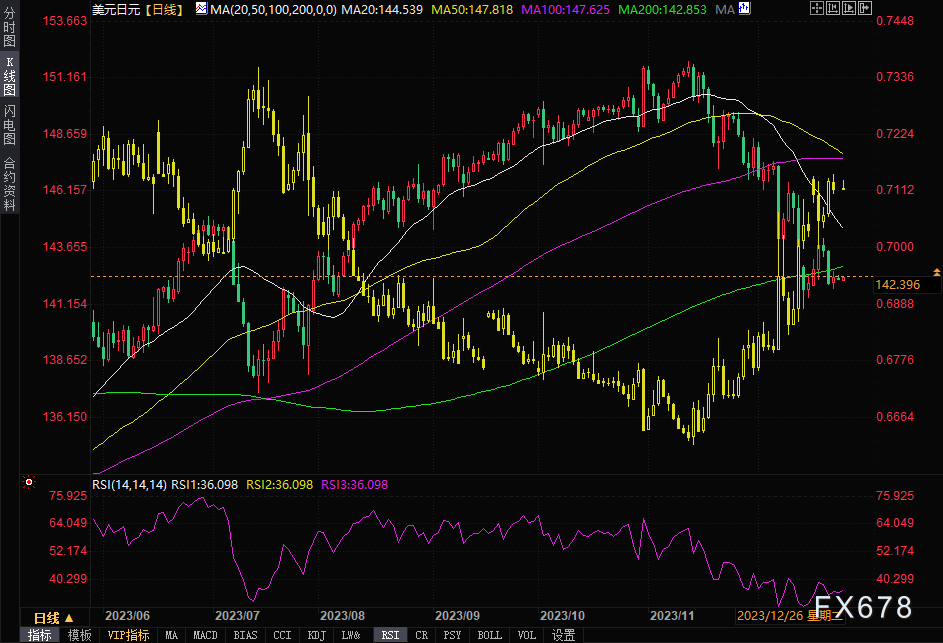Switch to the 模板 tab
The height and width of the screenshot is (643, 943).
pos(79,635)
